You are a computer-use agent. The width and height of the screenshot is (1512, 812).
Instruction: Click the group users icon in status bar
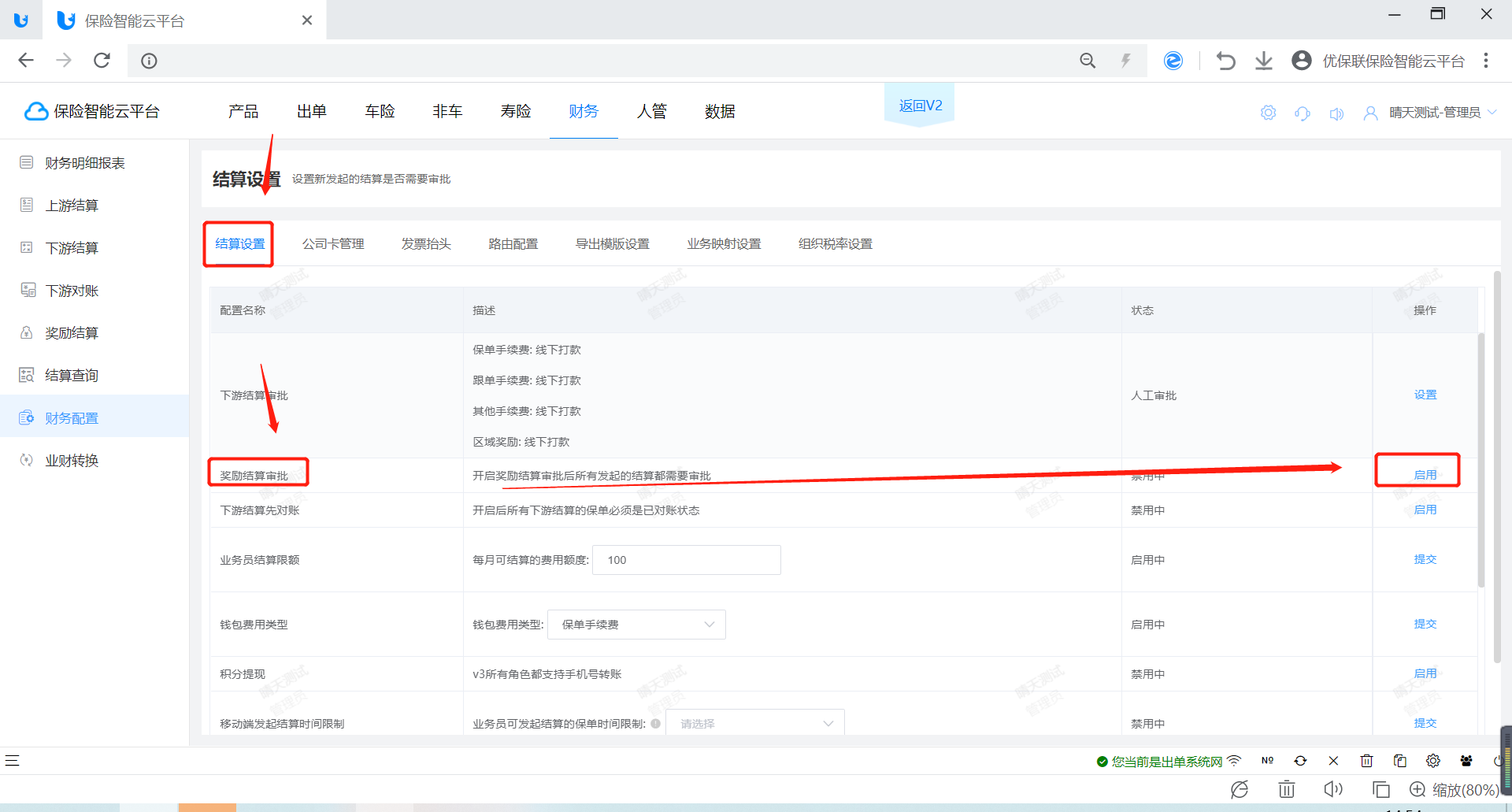click(1466, 761)
